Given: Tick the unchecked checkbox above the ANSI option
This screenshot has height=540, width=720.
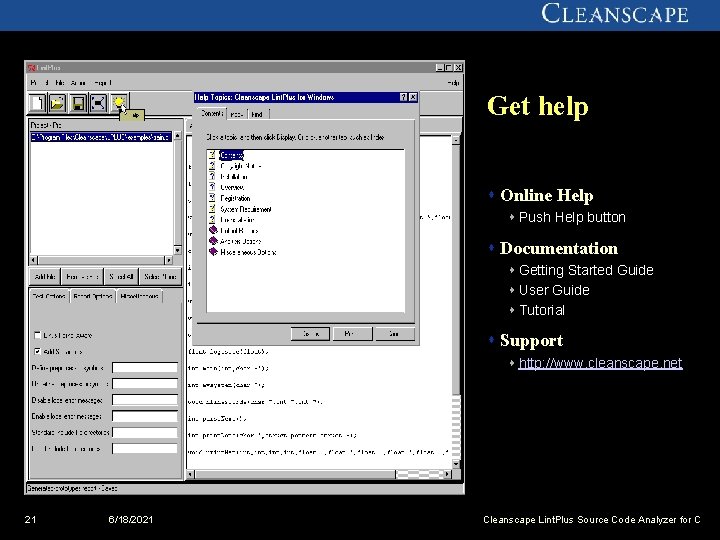Looking at the screenshot, I should tap(38, 335).
